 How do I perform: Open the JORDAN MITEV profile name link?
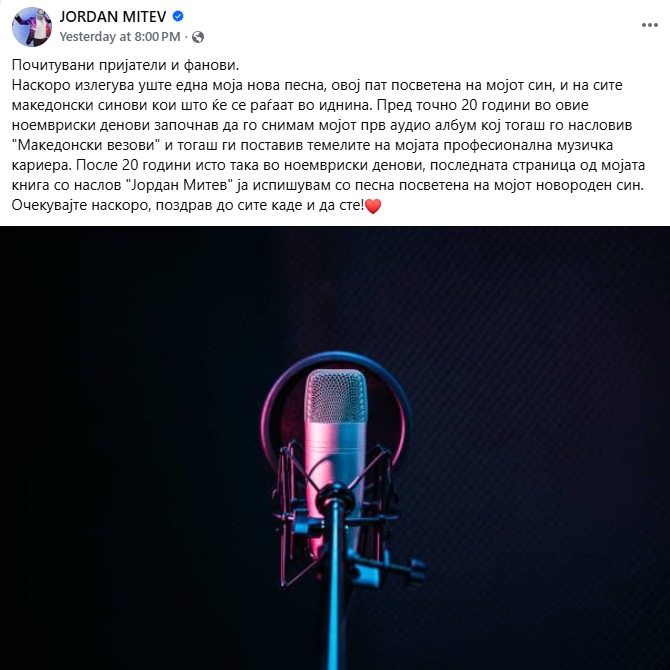pos(113,17)
